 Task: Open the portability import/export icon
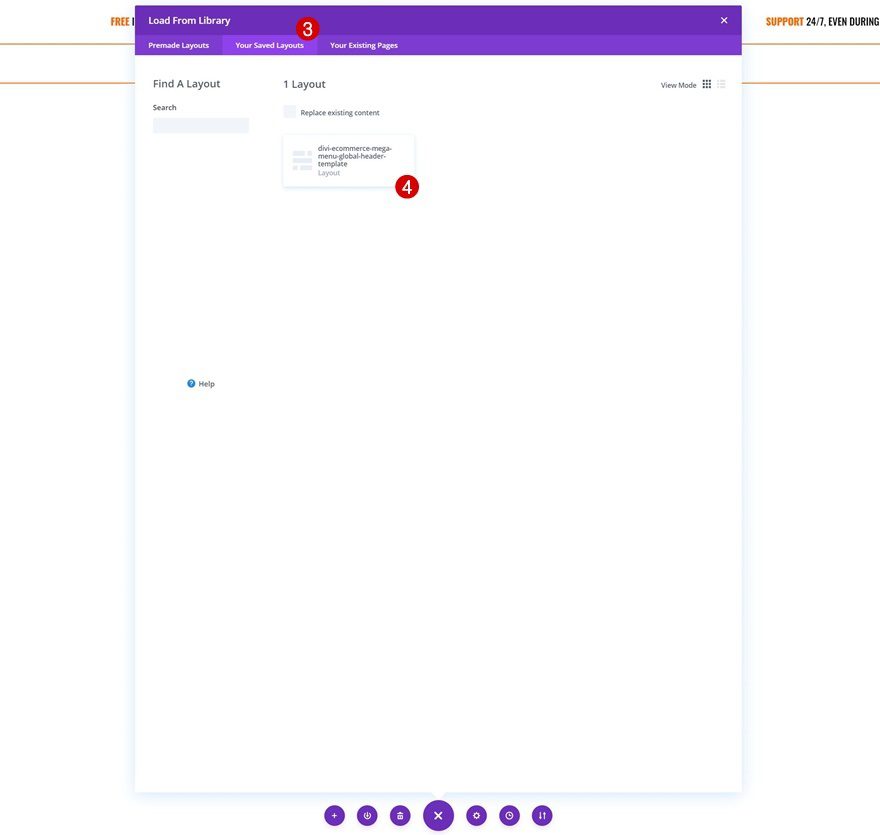click(540, 813)
